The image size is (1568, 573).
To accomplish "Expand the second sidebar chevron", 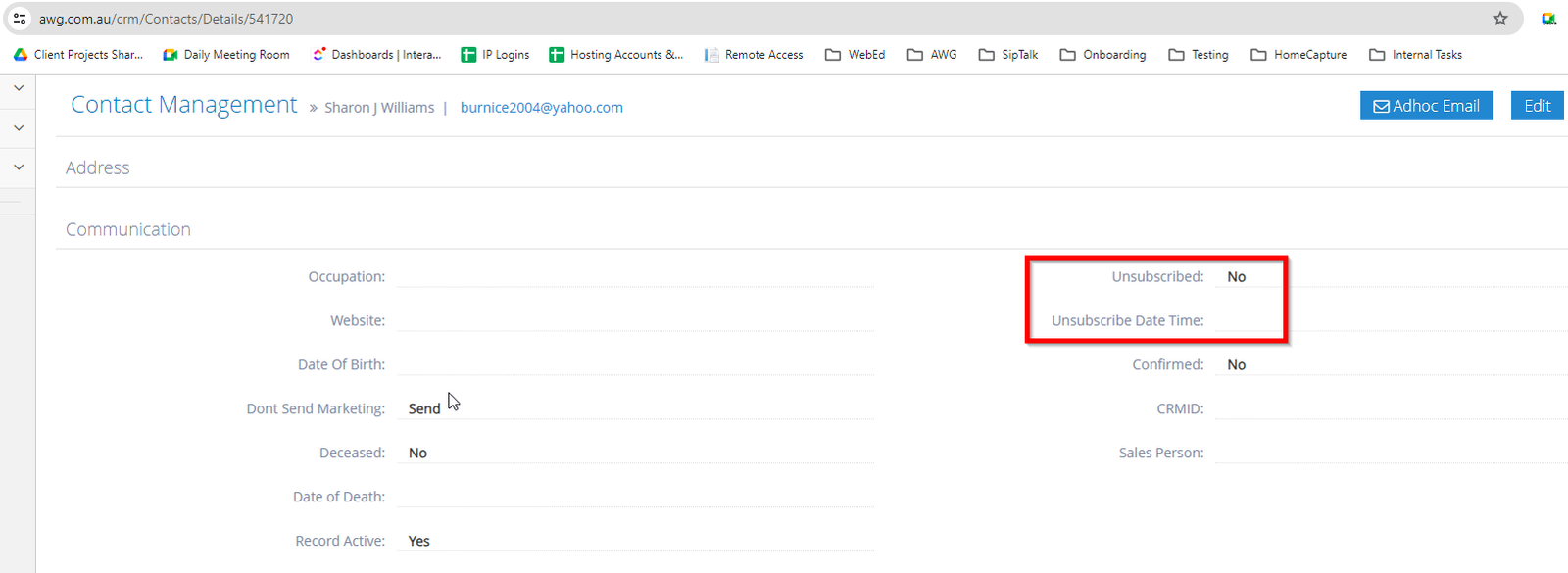I will 18,128.
